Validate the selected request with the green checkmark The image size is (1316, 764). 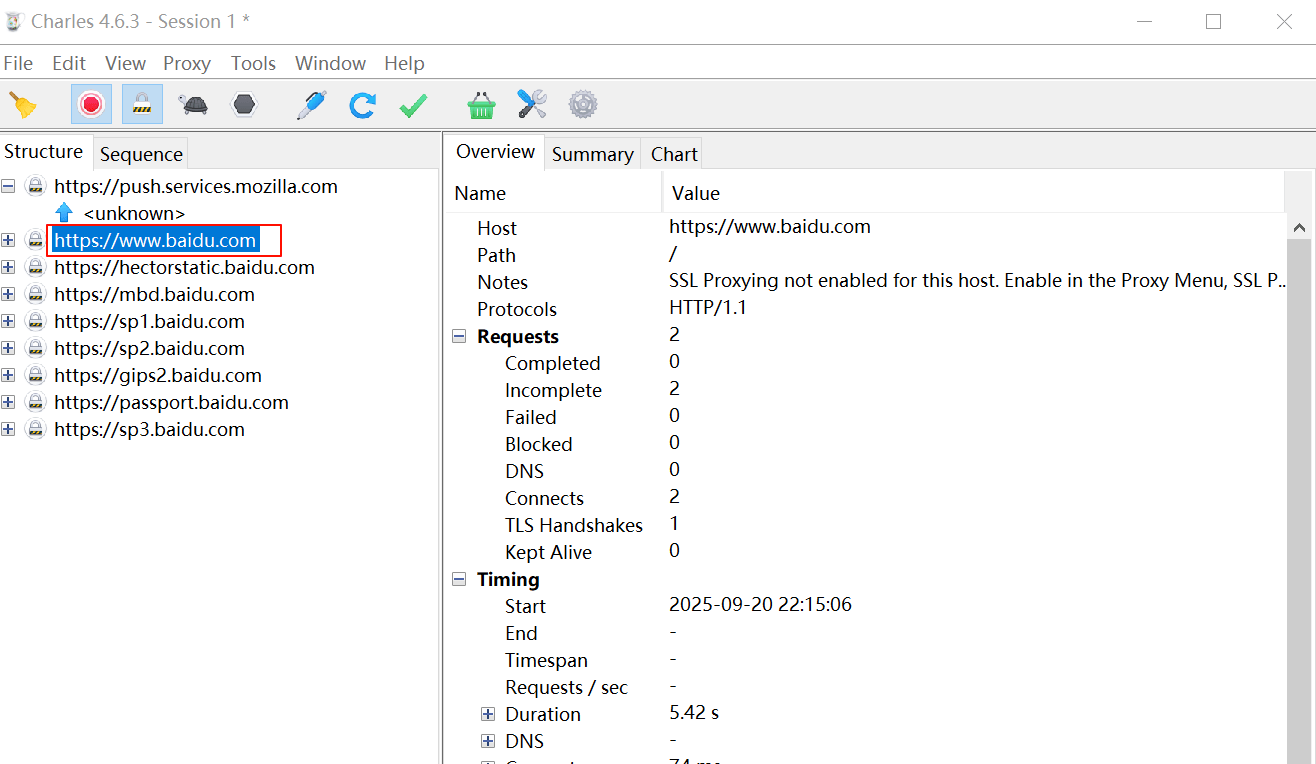(413, 105)
